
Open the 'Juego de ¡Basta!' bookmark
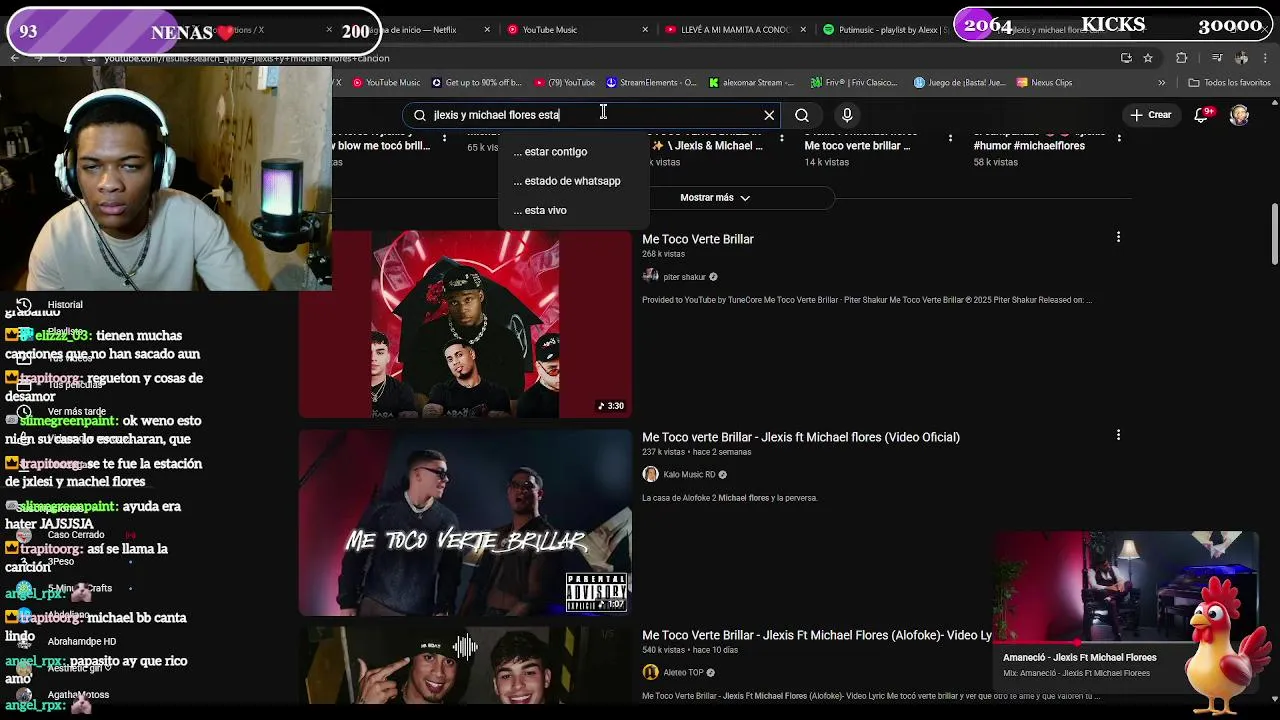pyautogui.click(x=960, y=83)
